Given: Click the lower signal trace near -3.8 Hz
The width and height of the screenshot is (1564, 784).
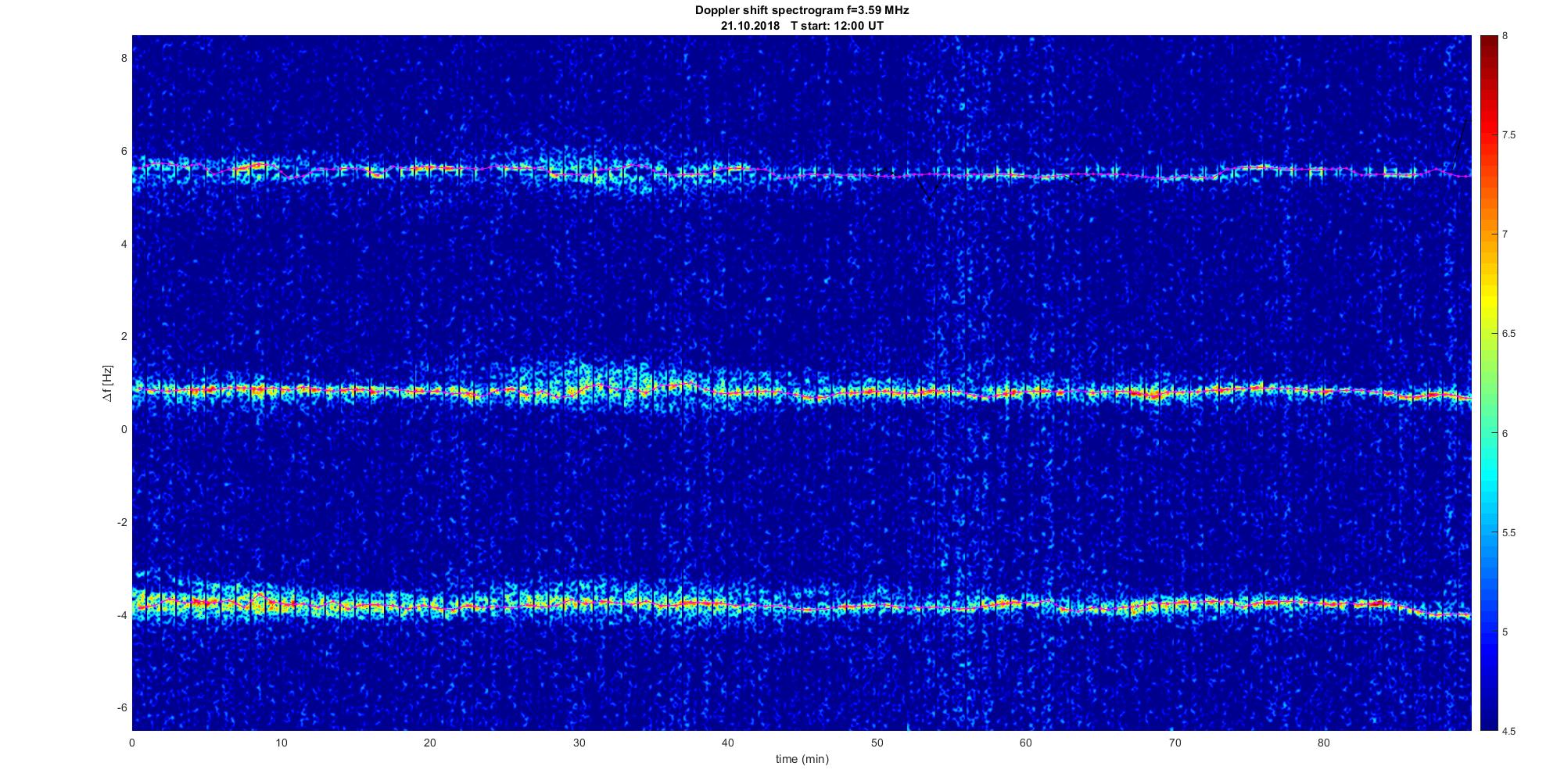Looking at the screenshot, I should [x=802, y=605].
